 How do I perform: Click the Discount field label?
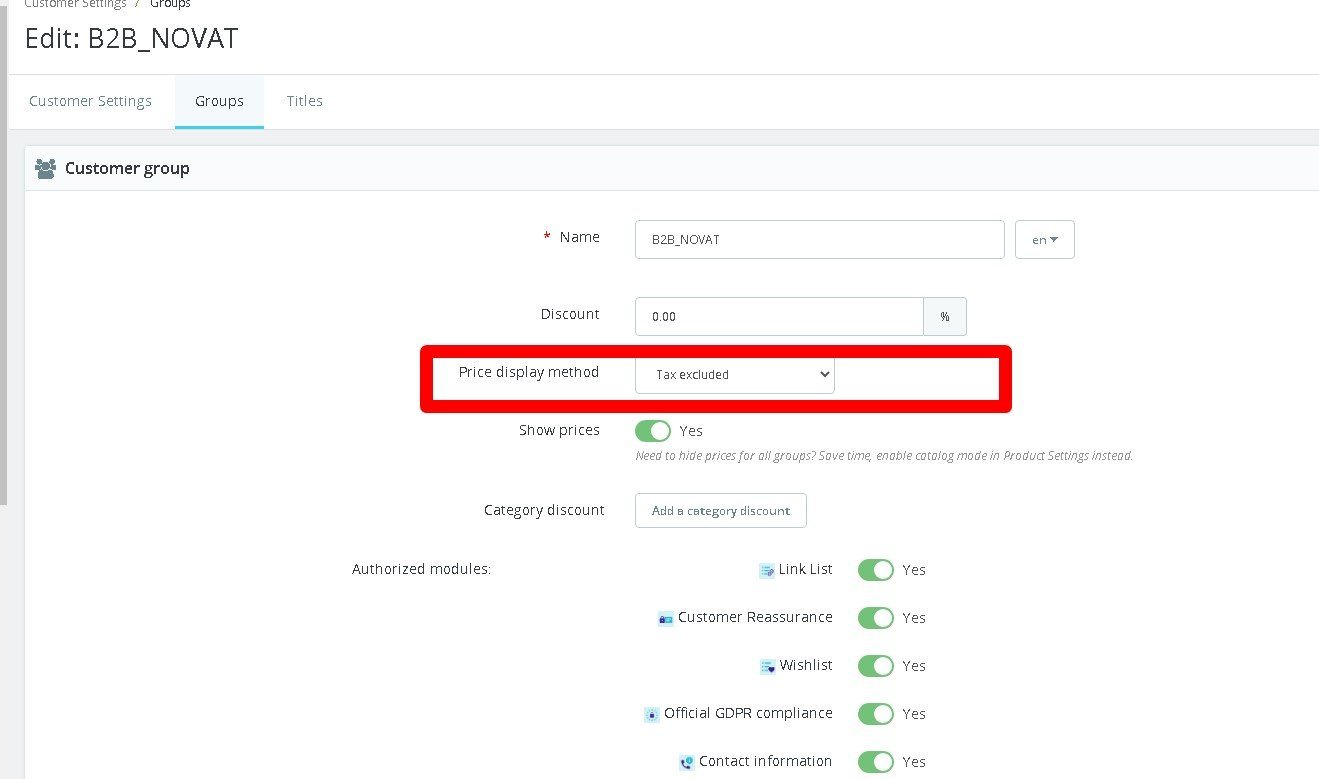570,314
